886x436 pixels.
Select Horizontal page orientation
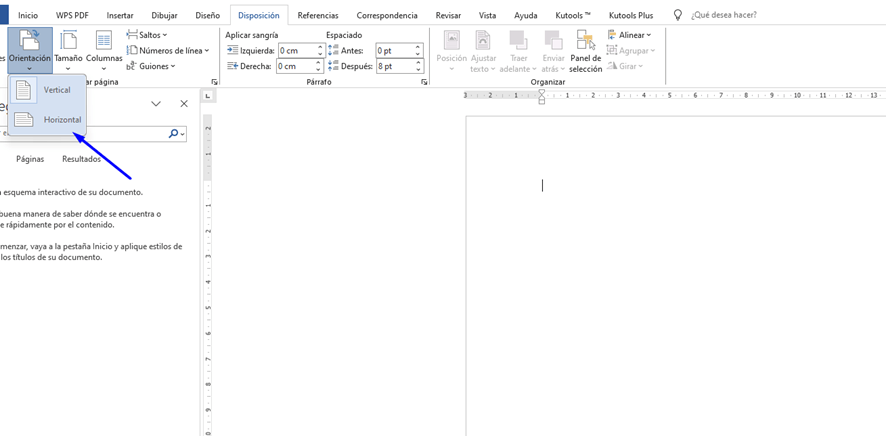[x=47, y=120]
